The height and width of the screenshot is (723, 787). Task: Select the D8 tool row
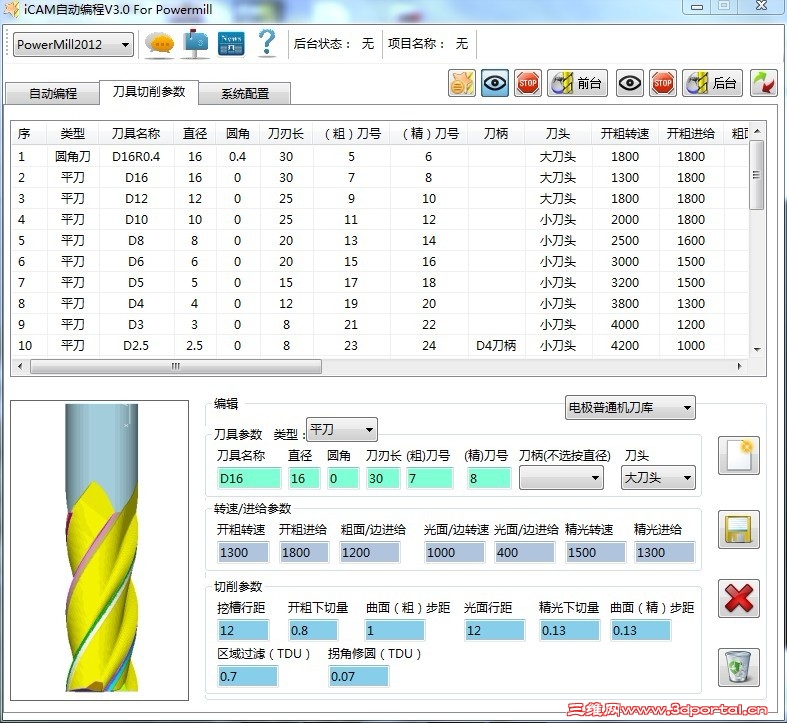380,241
